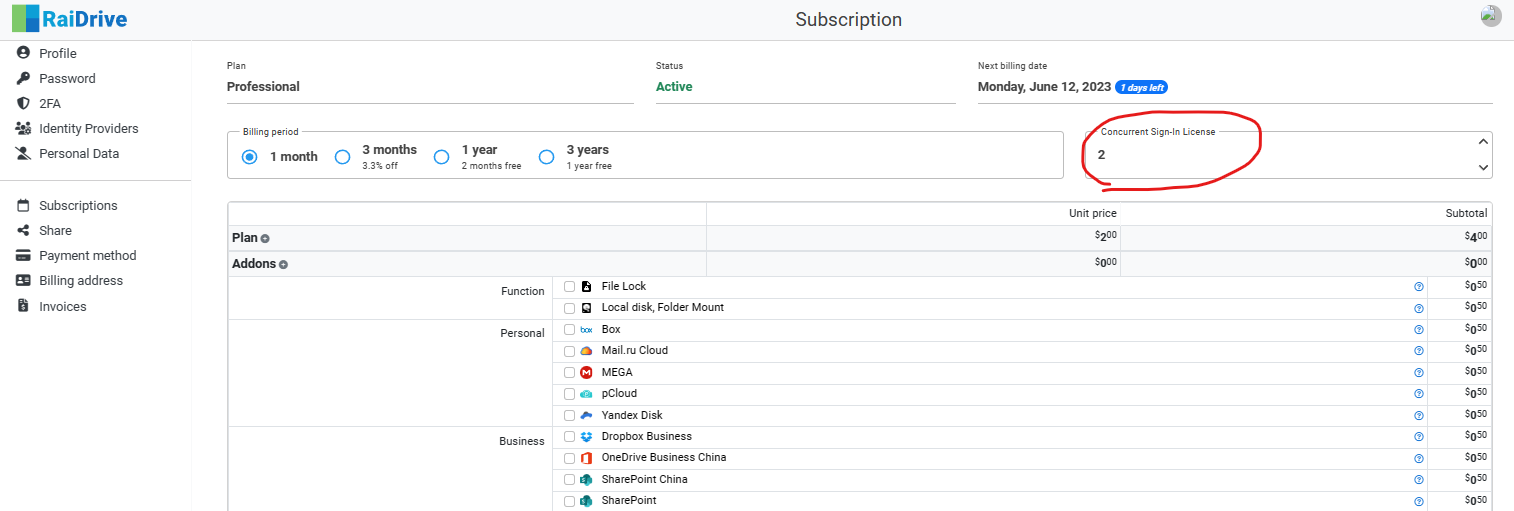1514x511 pixels.
Task: Expand the Plan row details
Action: point(265,239)
